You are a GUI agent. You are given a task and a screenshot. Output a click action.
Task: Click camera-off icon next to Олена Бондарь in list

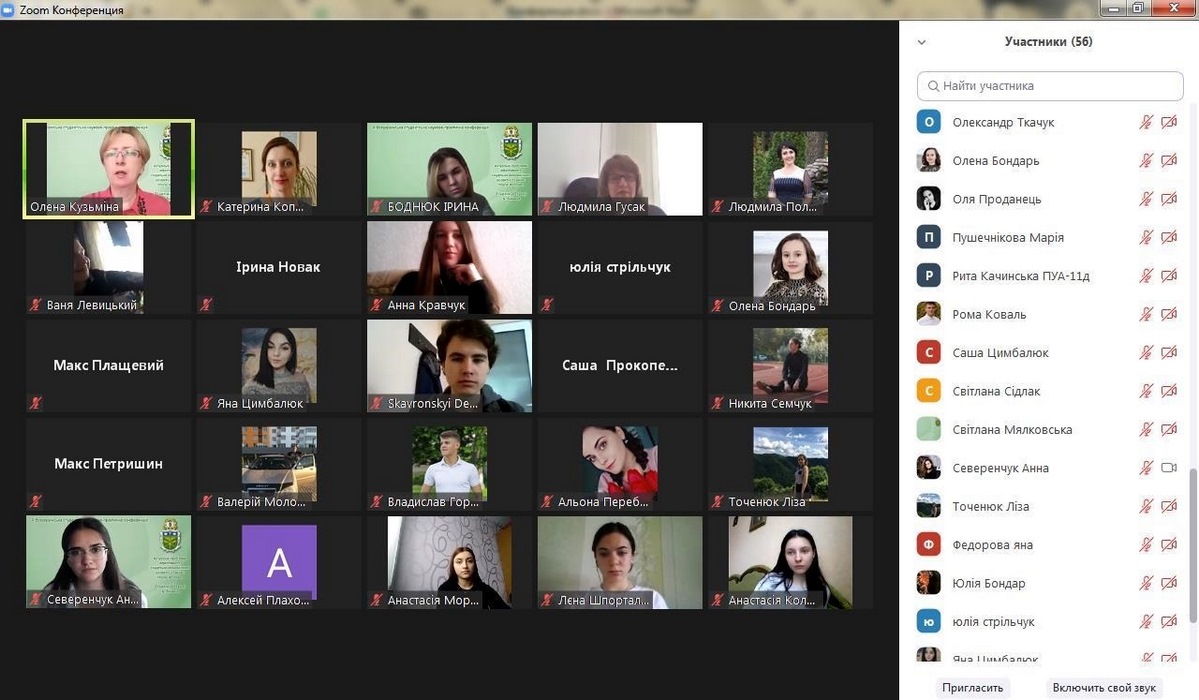[x=1168, y=161]
